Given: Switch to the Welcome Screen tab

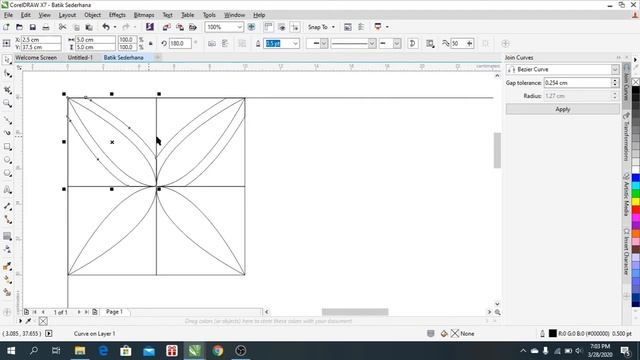Looking at the screenshot, I should click(36, 58).
